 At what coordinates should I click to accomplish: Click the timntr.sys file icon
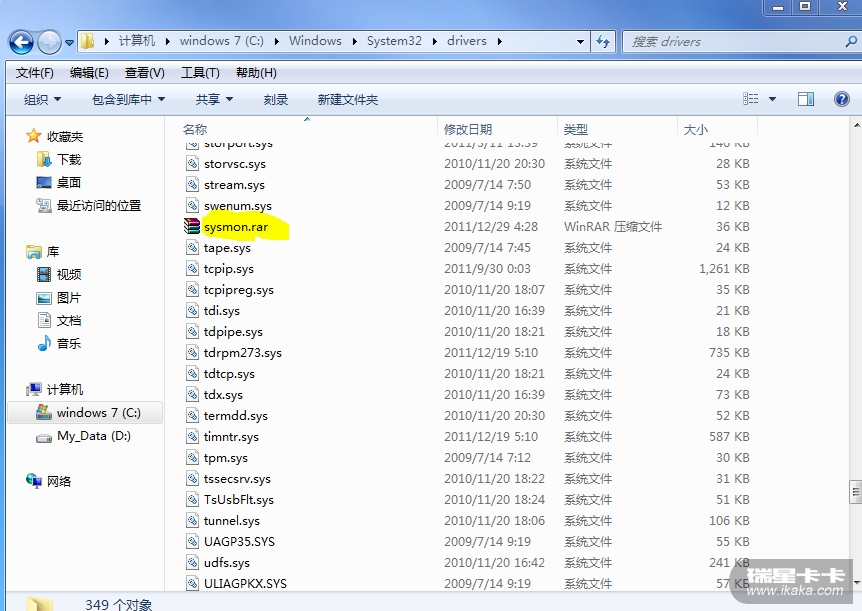tap(192, 436)
